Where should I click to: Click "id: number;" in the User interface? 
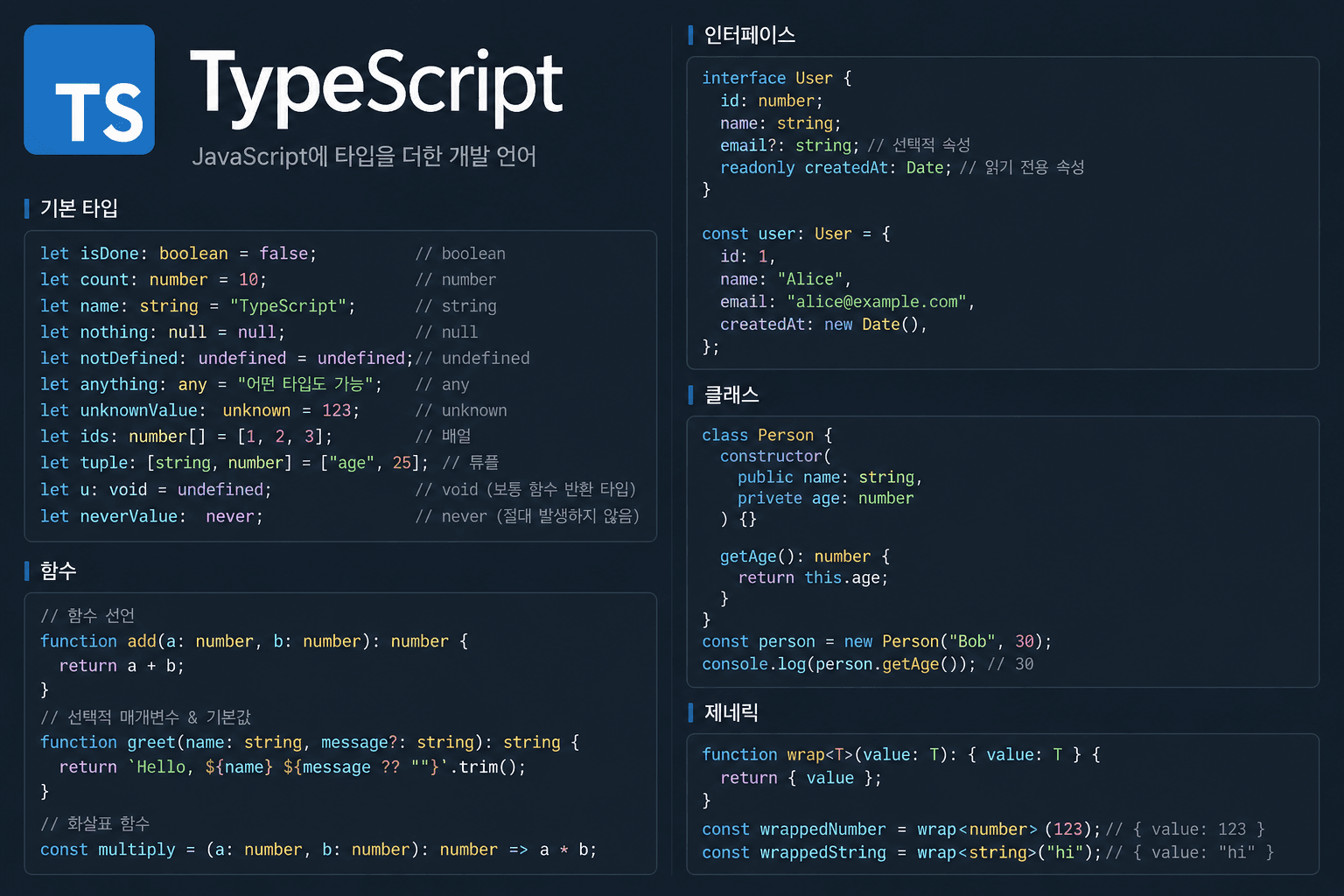pyautogui.click(x=772, y=101)
